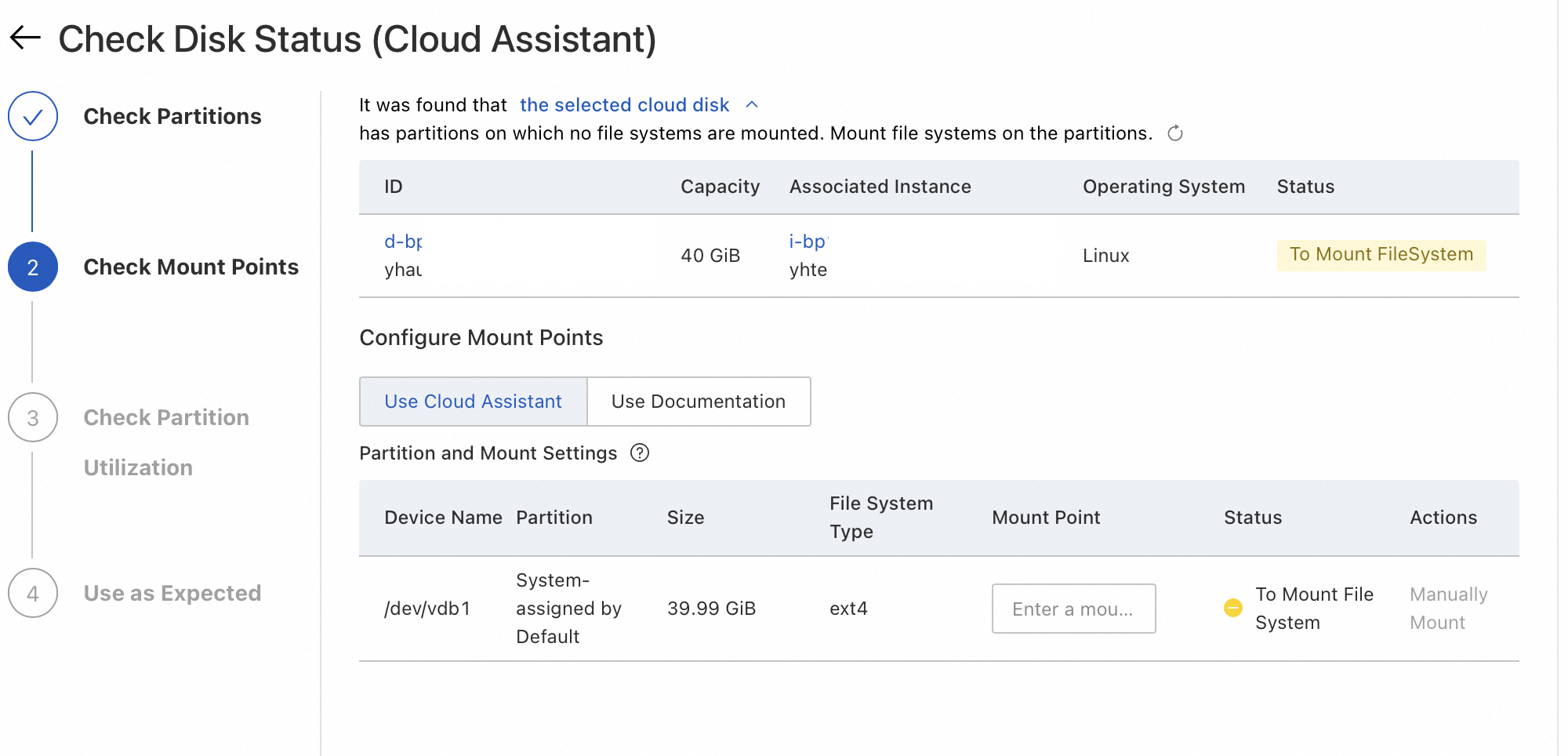Click the Operating System column header
This screenshot has height=756, width=1568.
click(1163, 187)
